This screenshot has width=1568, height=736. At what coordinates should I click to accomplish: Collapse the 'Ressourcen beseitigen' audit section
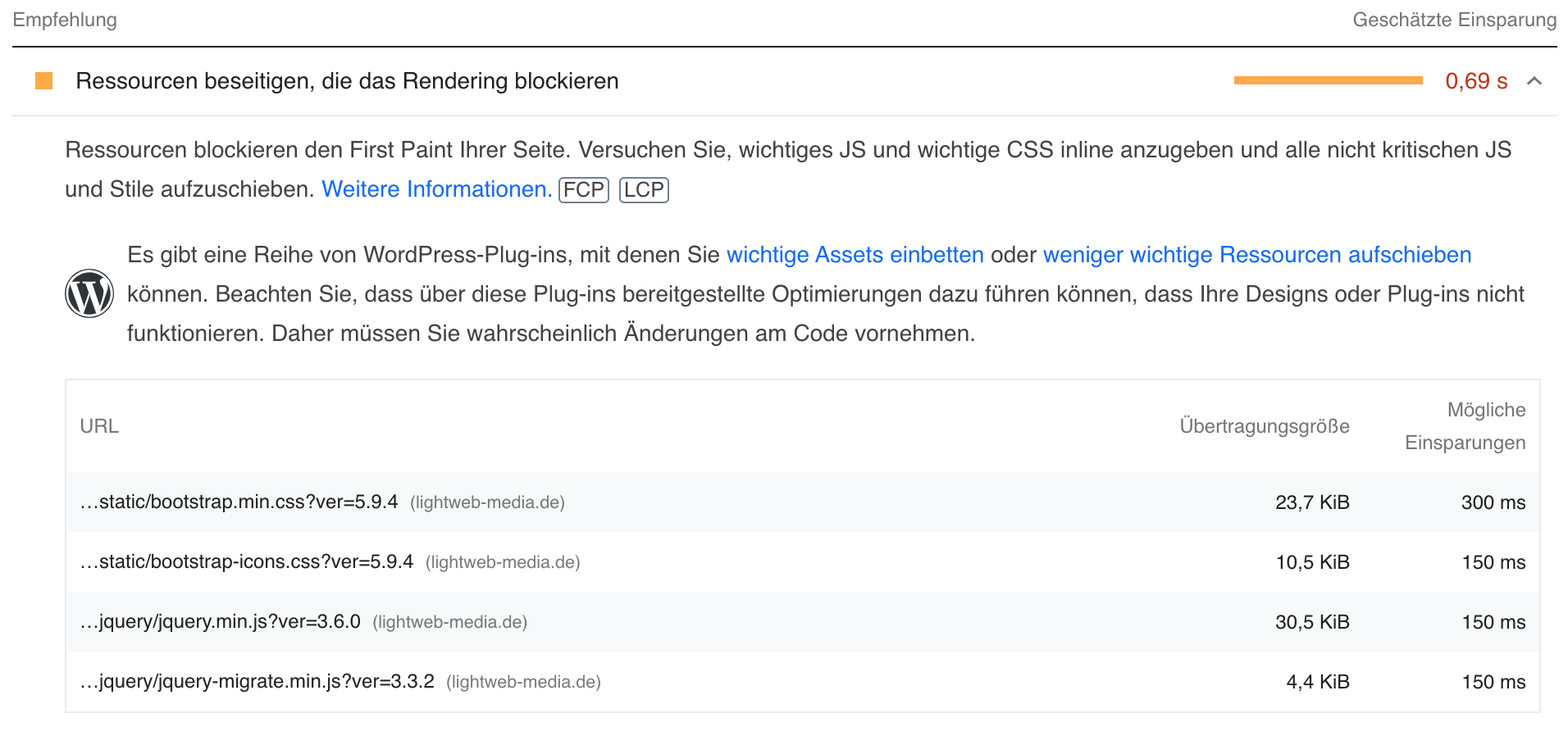(1533, 81)
